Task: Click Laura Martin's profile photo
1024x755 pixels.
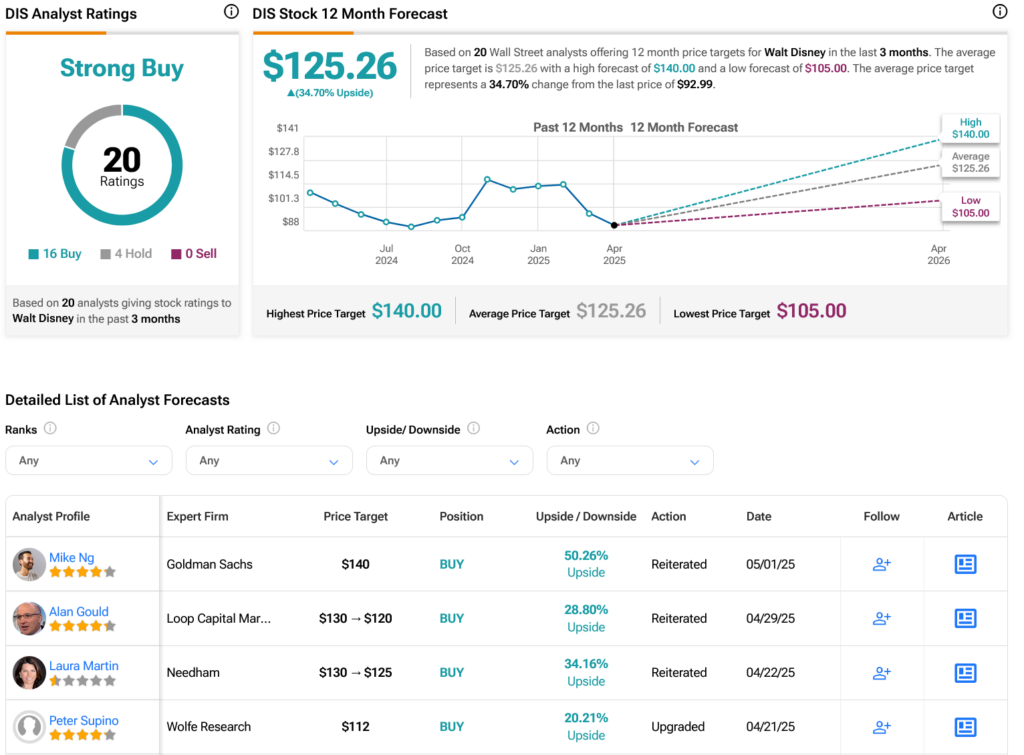Action: pos(29,673)
